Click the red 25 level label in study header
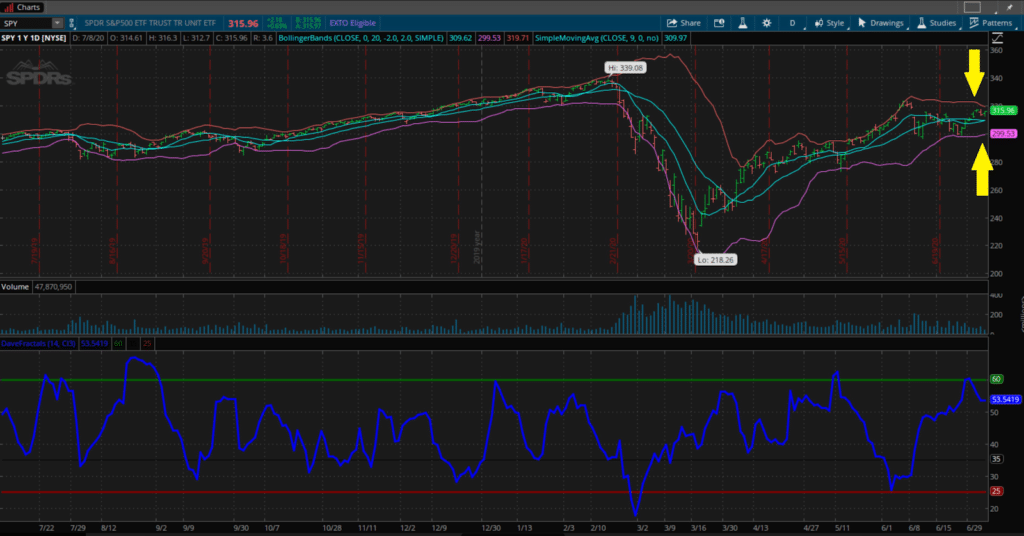 pos(147,343)
